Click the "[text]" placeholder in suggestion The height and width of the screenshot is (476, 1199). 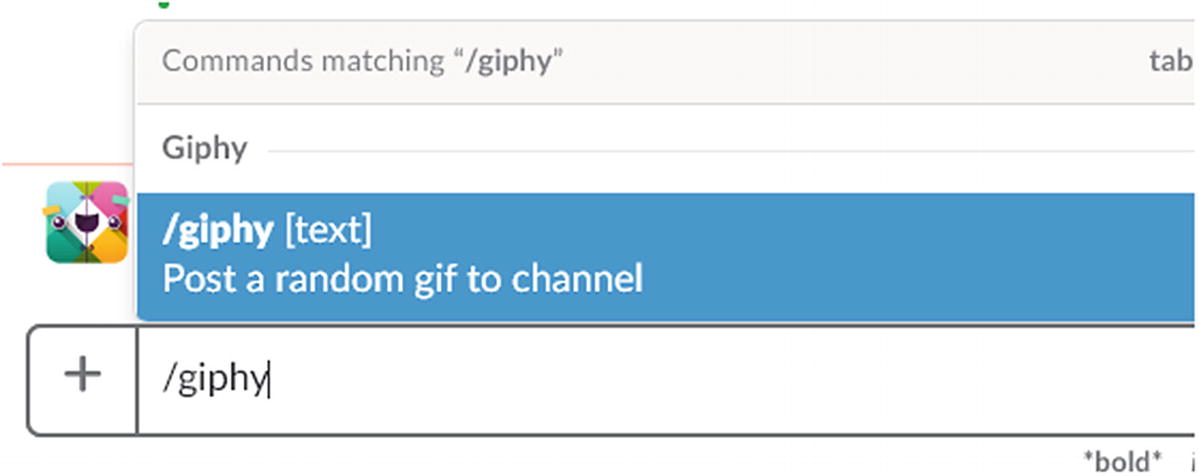[328, 231]
